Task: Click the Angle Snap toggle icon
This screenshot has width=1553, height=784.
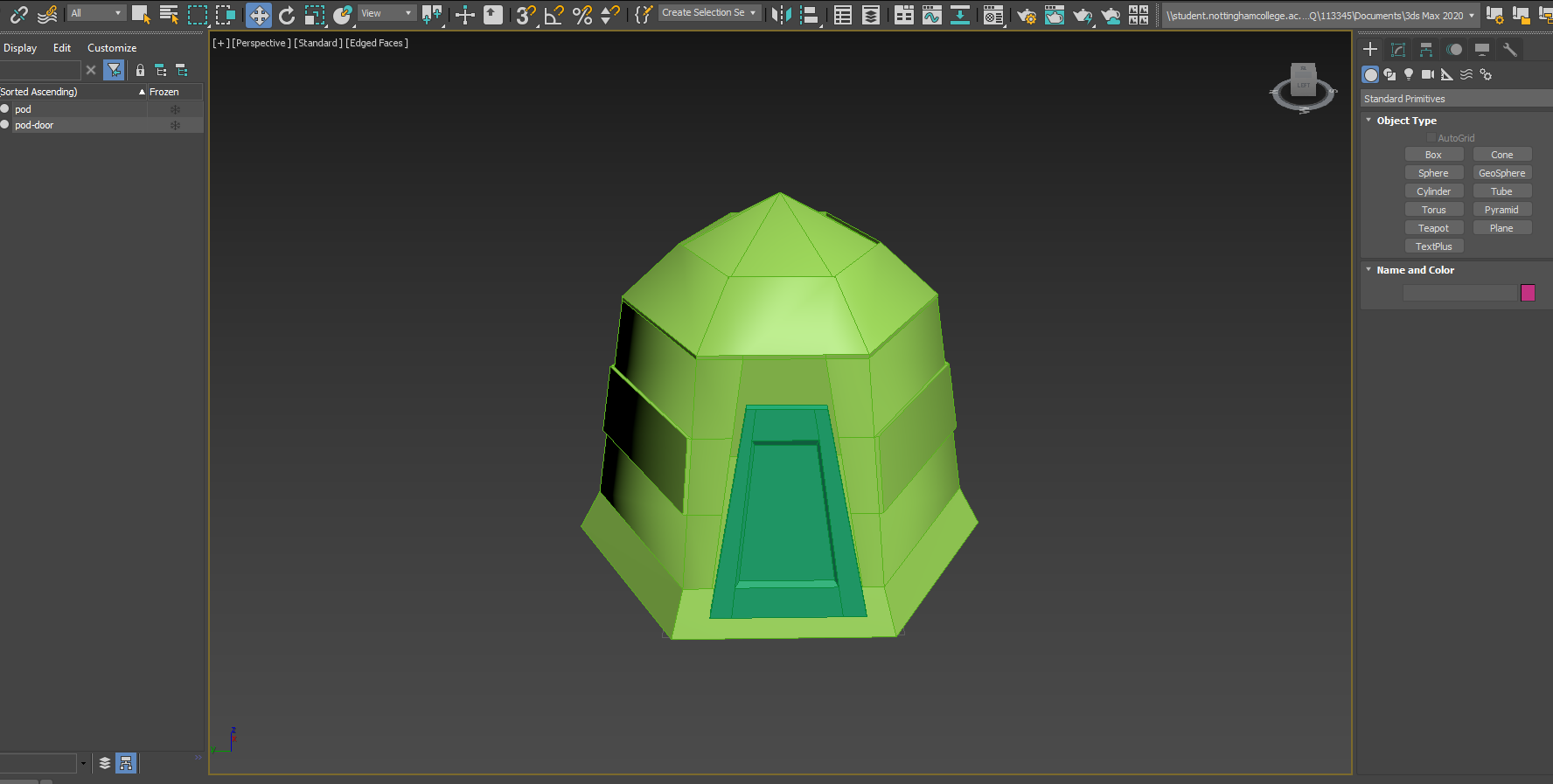Action: [554, 15]
